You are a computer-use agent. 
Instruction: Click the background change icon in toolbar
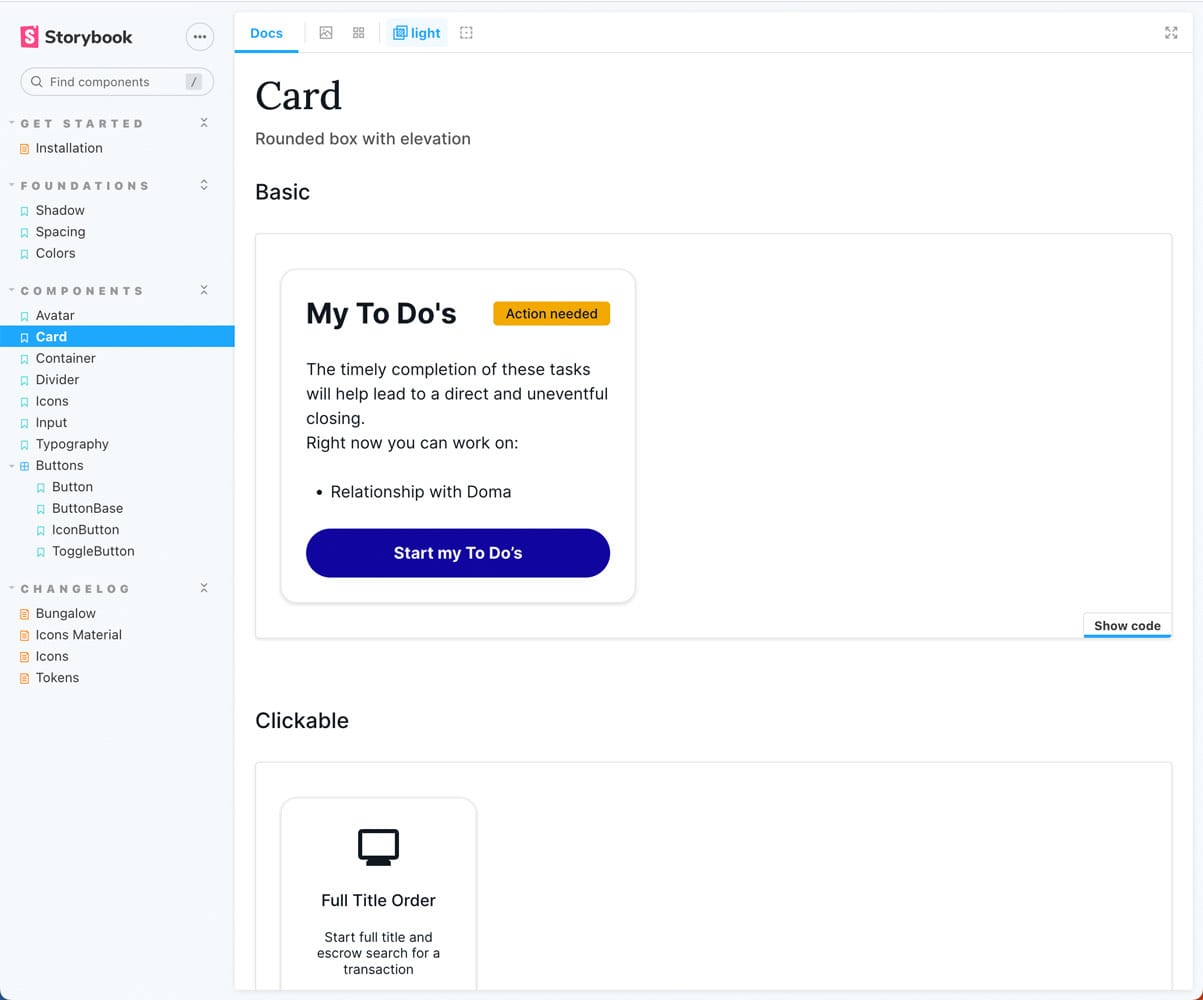pos(326,33)
